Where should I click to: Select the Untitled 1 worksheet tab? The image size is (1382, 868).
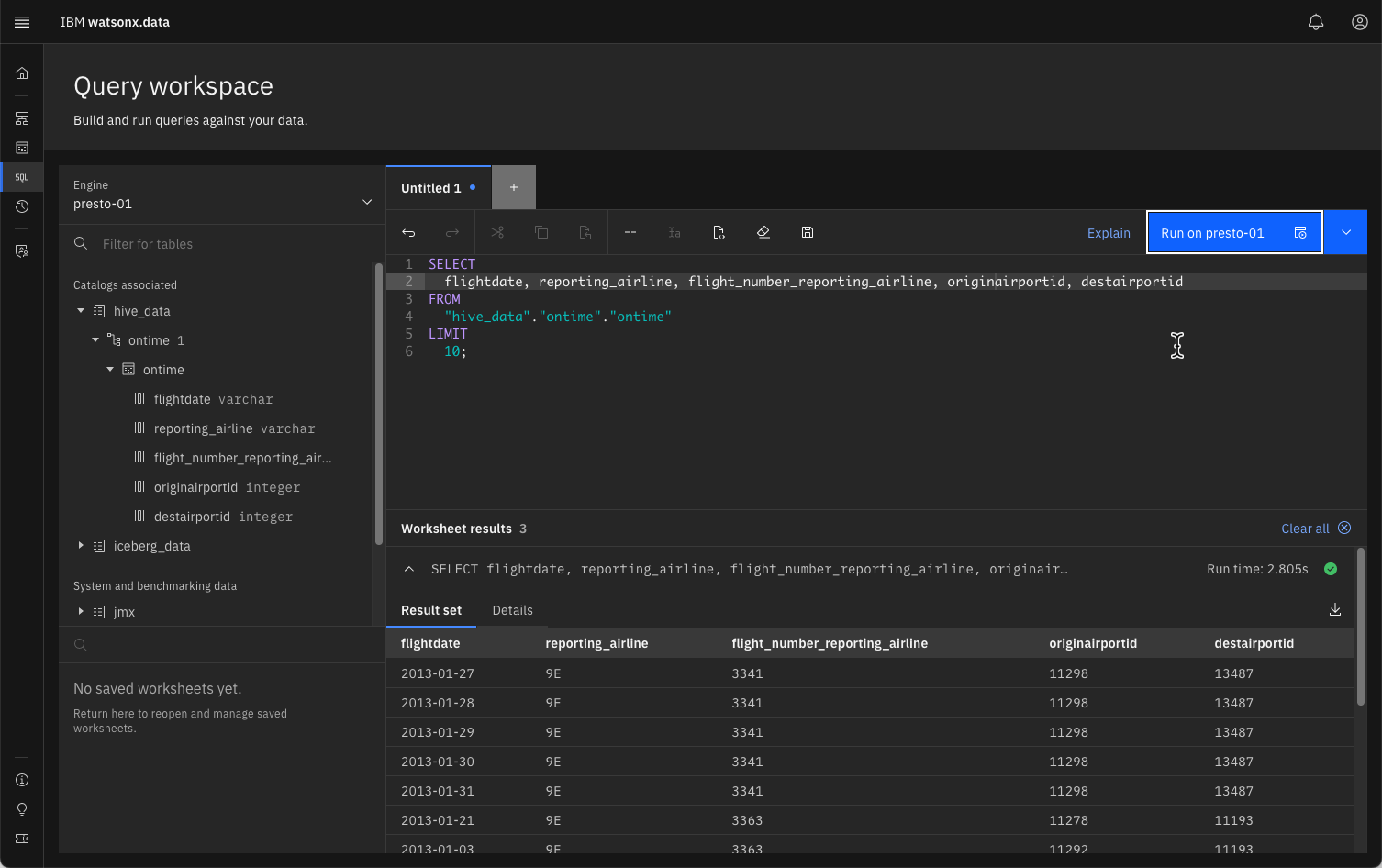(439, 188)
